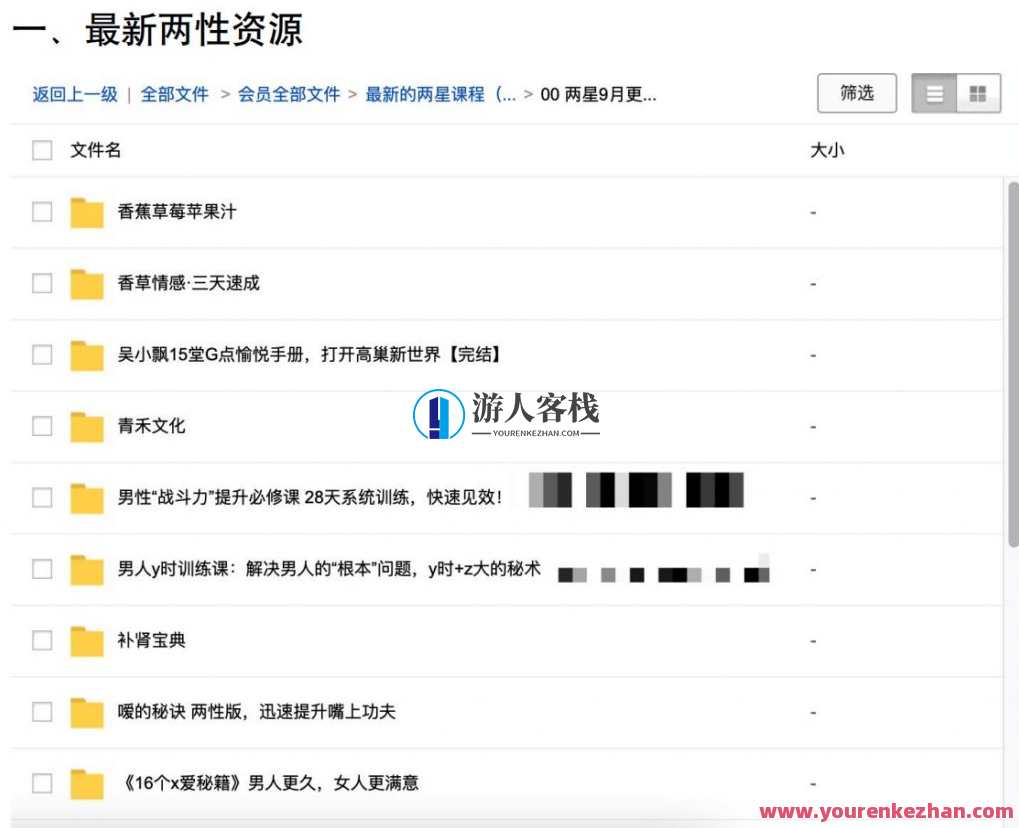Switch to grid view layout
The image size is (1019, 828).
pos(978,93)
